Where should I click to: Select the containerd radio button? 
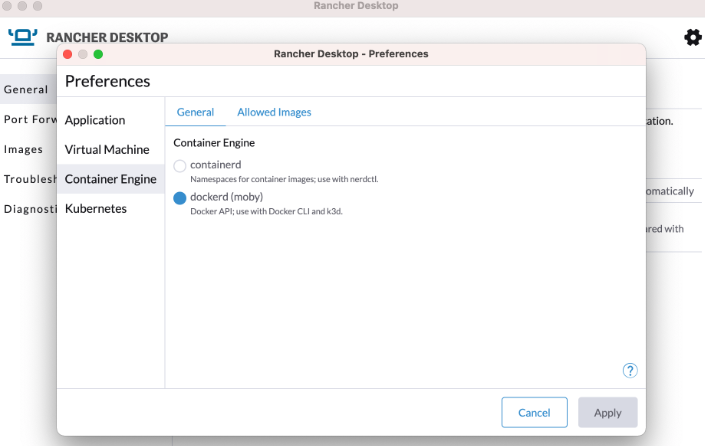[180, 166]
